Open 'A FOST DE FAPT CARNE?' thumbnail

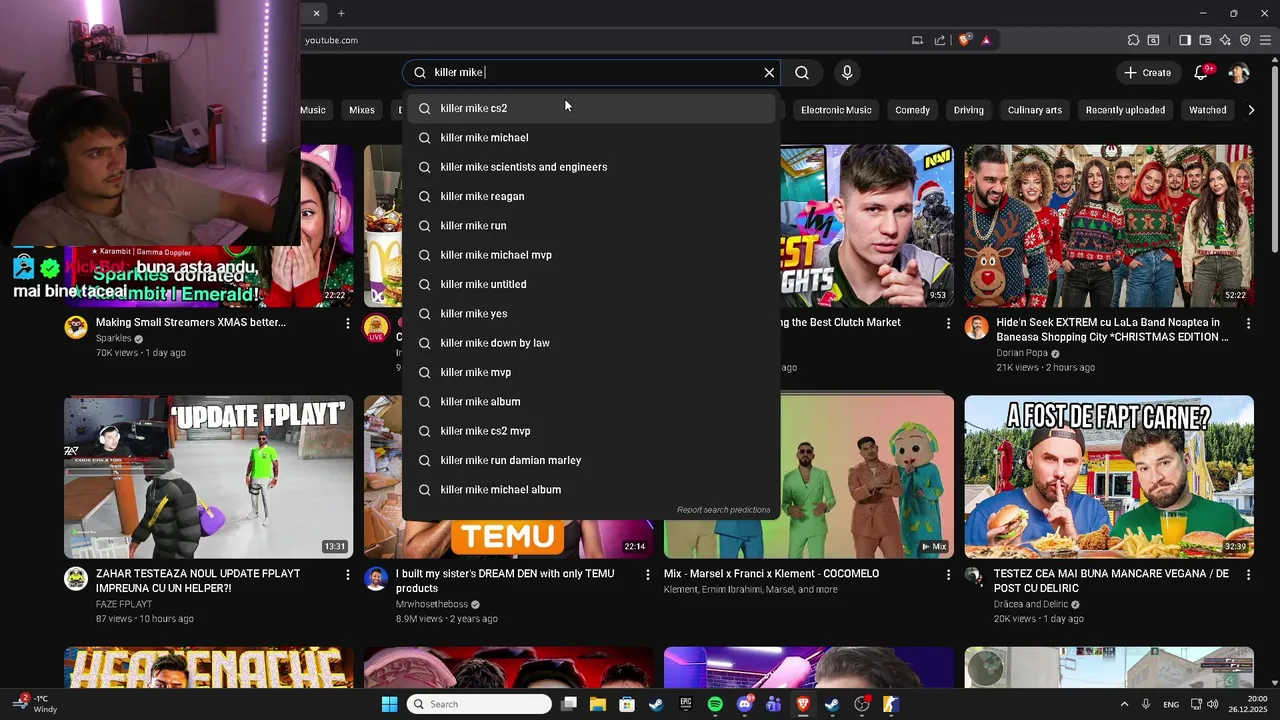[x=1109, y=477]
